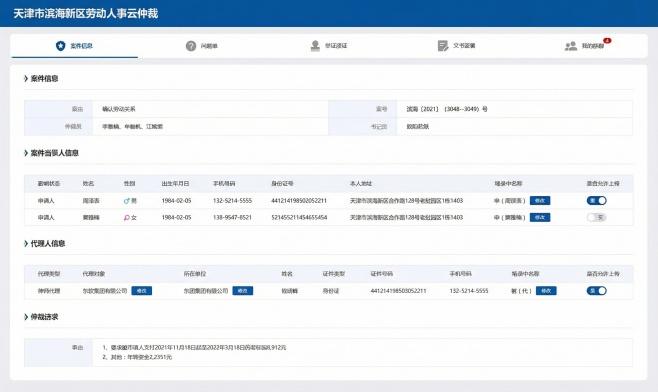Collapse the 案件信息 section chevron
This screenshot has height=392, width=658.
pos(26,78)
